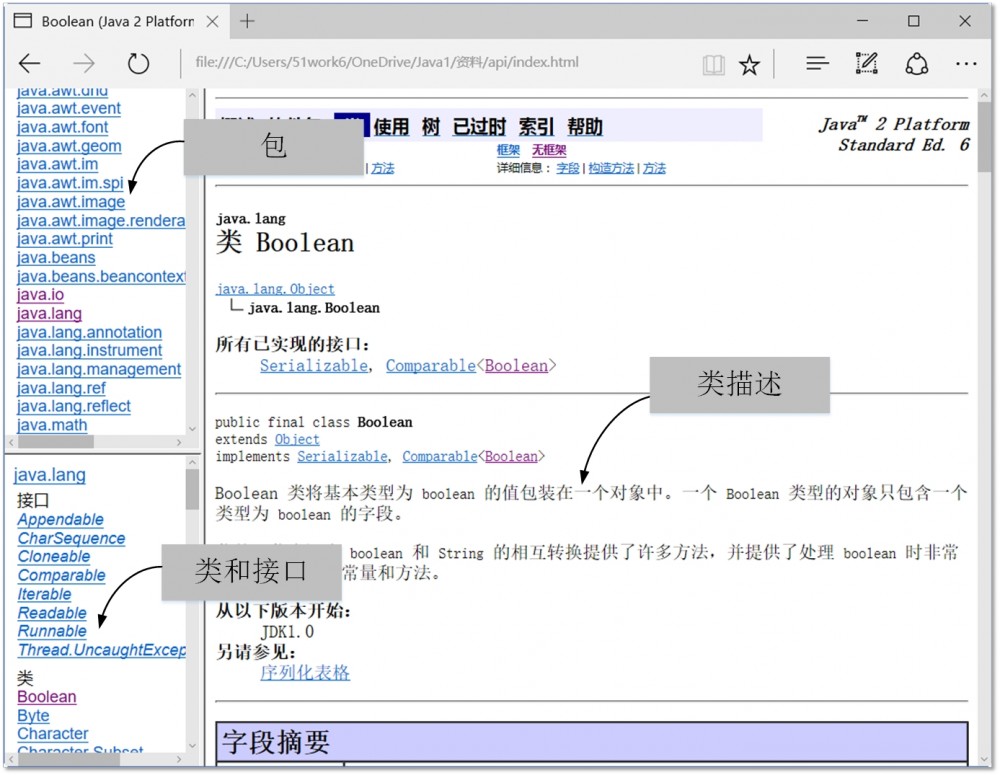1000x775 pixels.
Task: Open the Hub lines icon
Action: click(x=817, y=63)
